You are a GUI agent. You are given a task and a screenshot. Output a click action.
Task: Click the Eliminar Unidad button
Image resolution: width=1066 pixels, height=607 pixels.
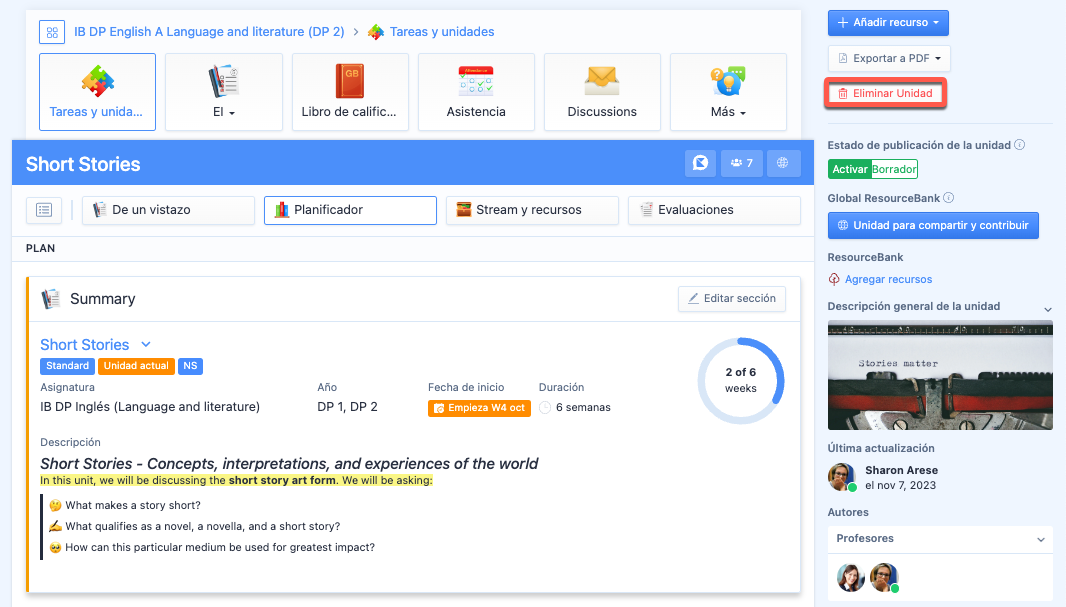click(x=885, y=94)
